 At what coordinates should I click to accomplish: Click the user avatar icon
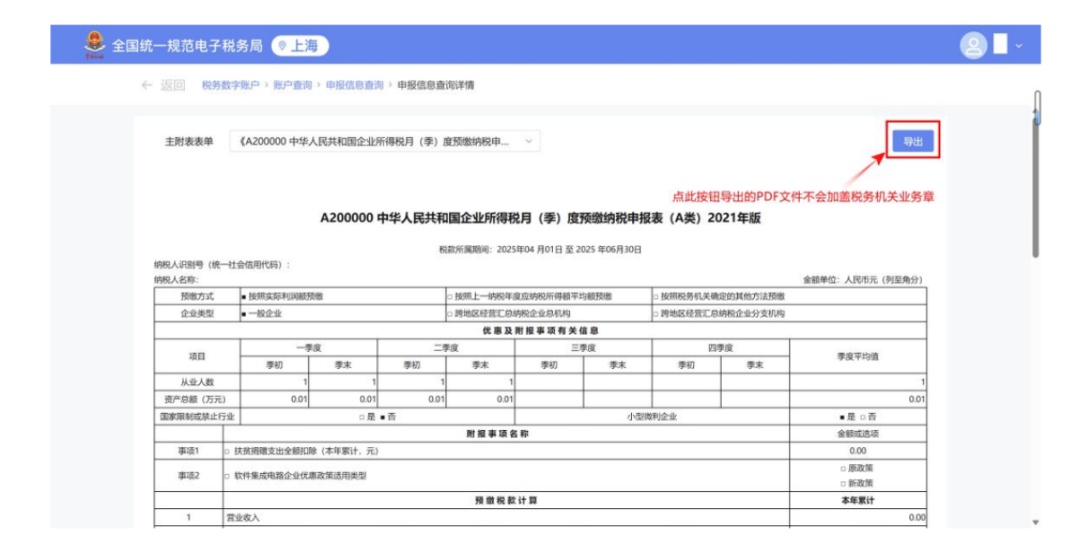973,46
